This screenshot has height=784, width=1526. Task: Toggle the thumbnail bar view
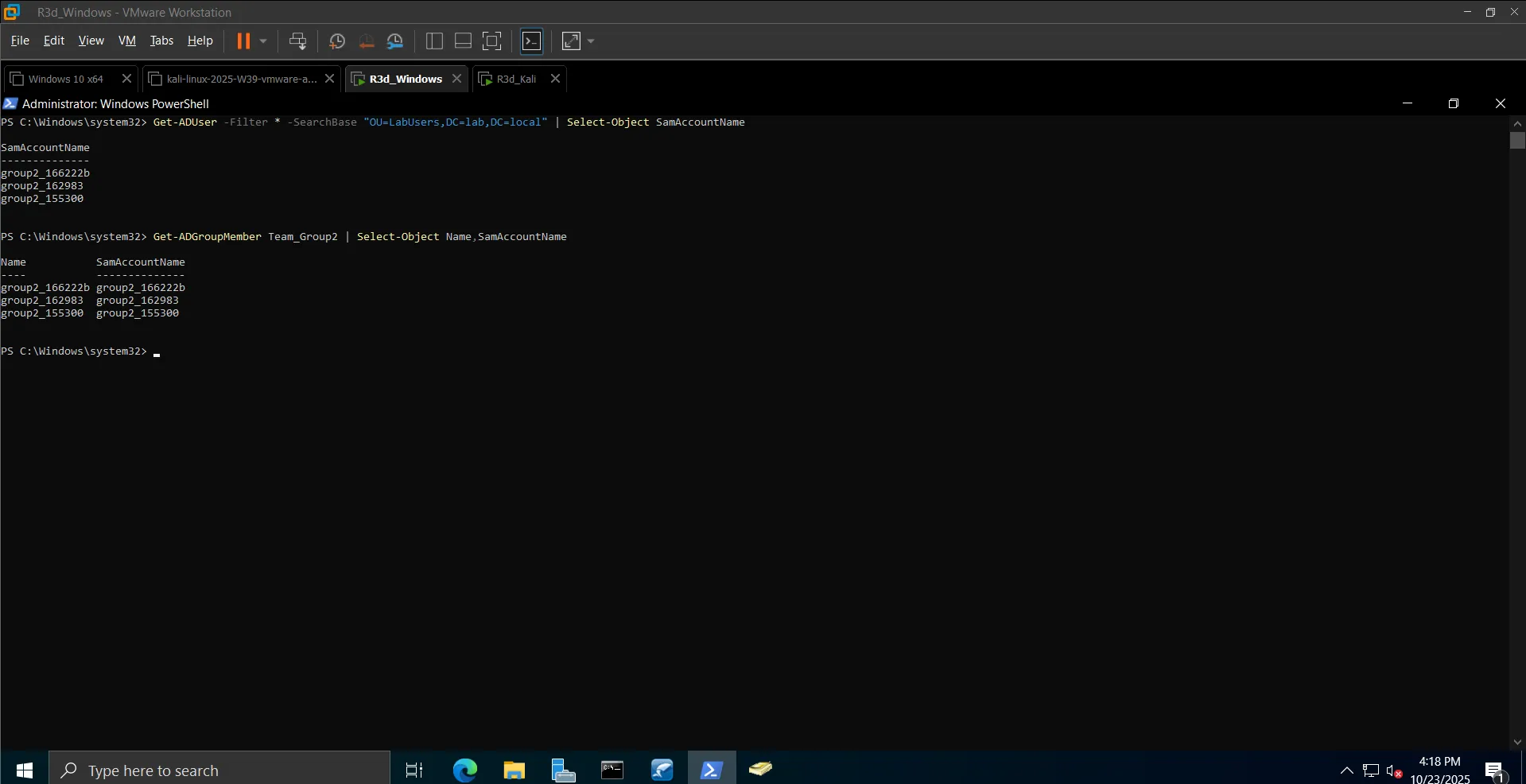click(x=463, y=41)
